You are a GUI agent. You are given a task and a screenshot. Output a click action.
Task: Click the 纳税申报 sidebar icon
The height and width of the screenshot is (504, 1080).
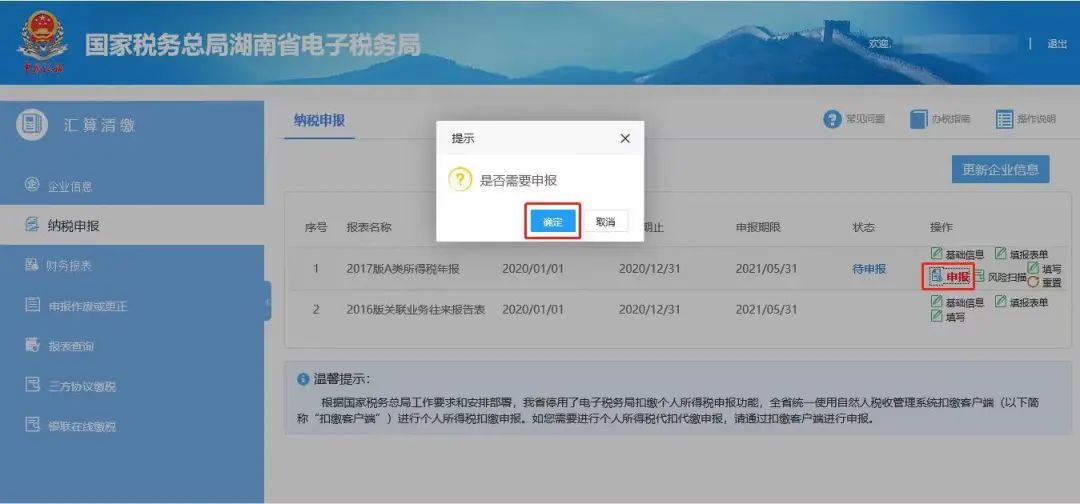tap(32, 224)
